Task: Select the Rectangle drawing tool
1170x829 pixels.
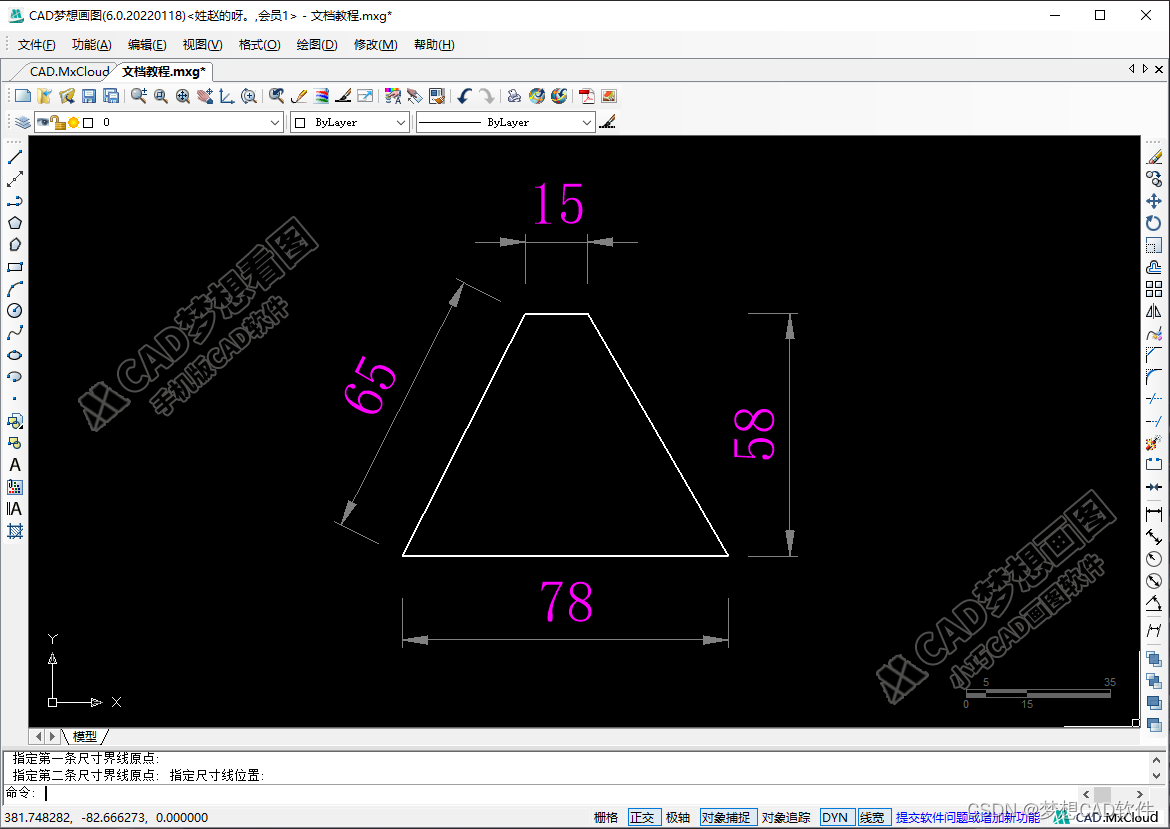Action: pyautogui.click(x=15, y=266)
